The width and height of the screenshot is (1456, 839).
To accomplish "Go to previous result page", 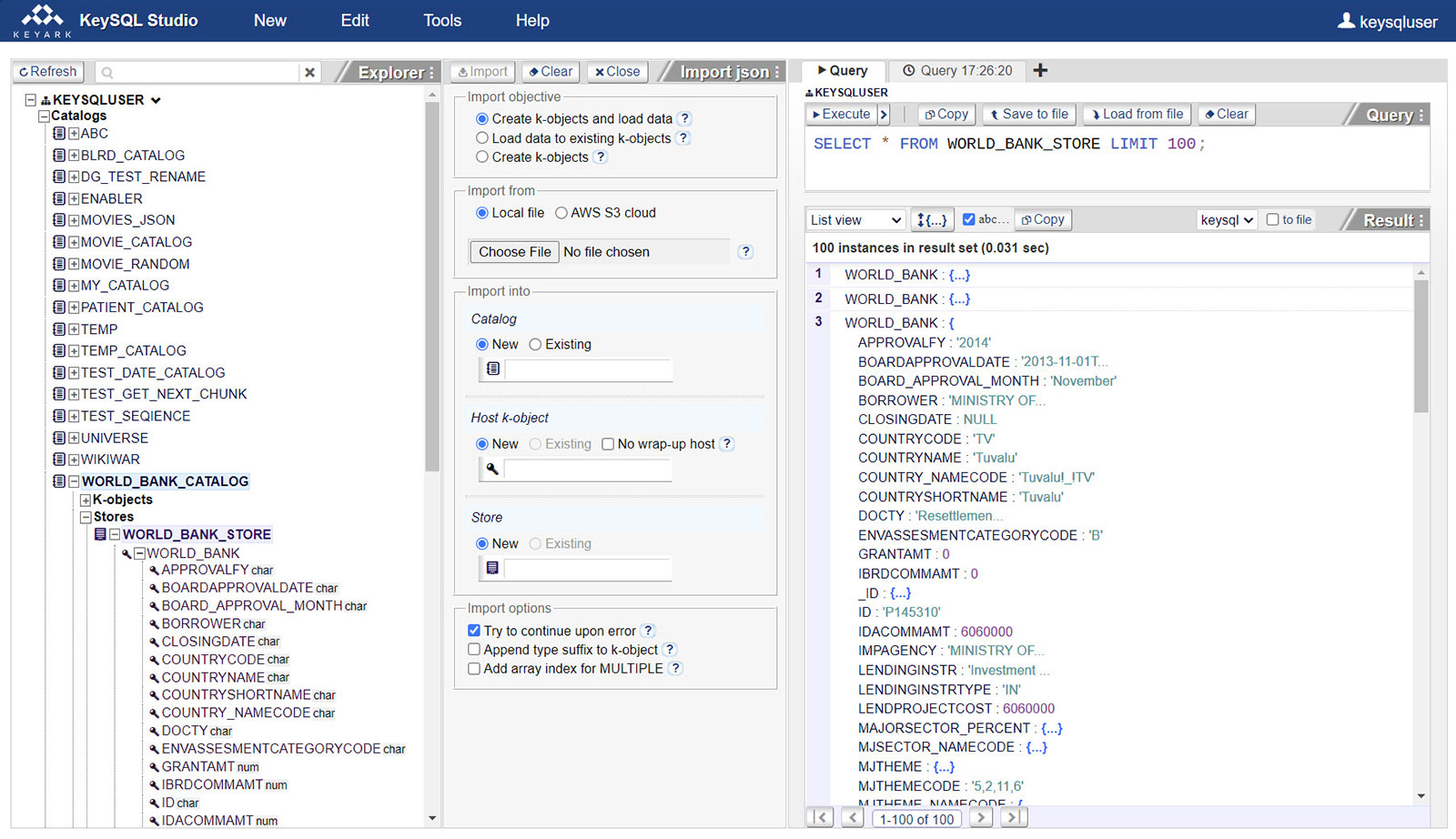I will coord(853,818).
